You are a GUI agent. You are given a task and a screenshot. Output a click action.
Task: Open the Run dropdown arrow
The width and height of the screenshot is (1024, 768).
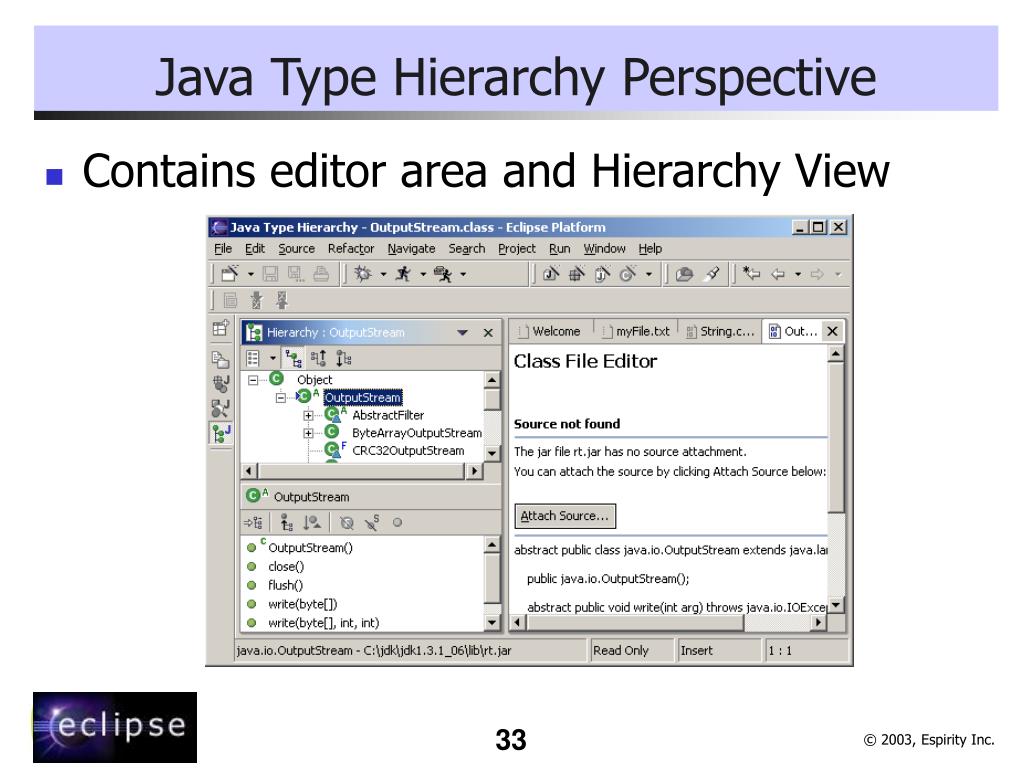(x=423, y=274)
